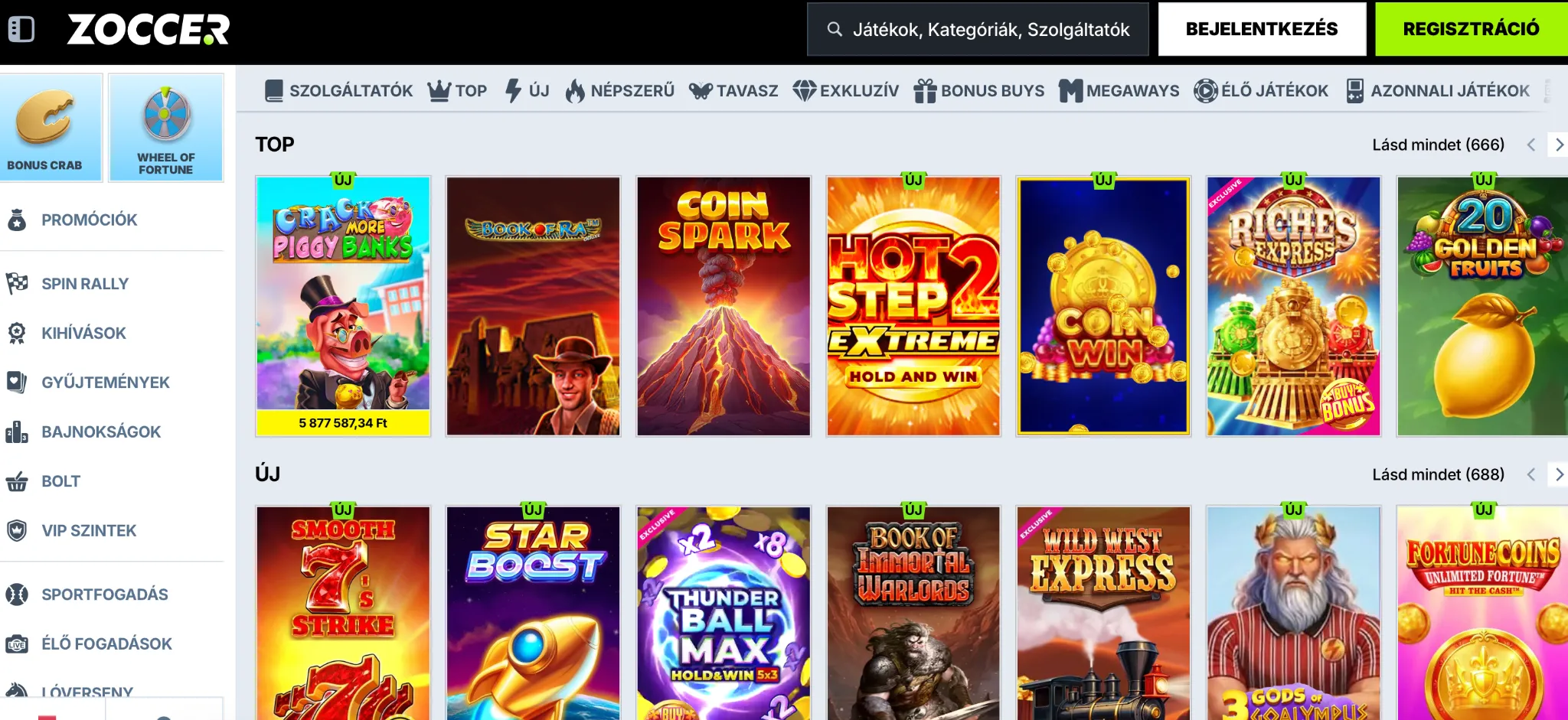Open Coin Spark game thumbnail

pyautogui.click(x=724, y=306)
